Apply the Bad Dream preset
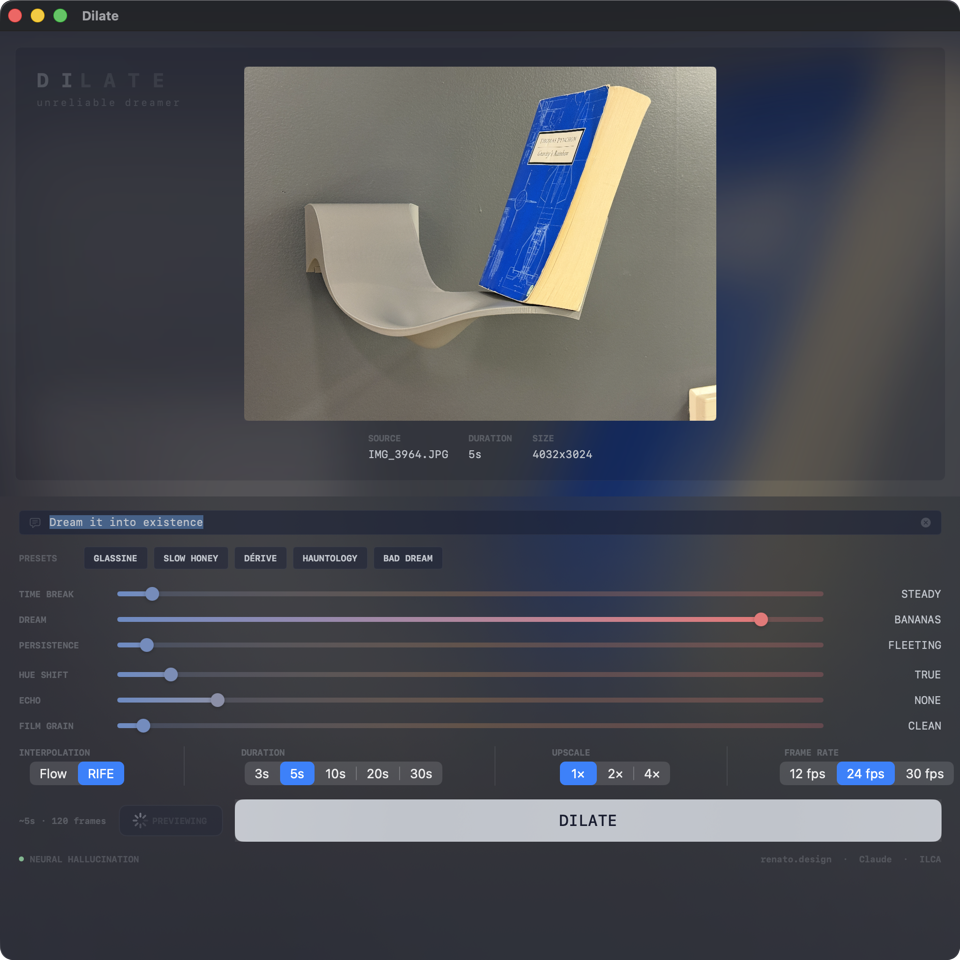960x960 pixels. (x=407, y=558)
